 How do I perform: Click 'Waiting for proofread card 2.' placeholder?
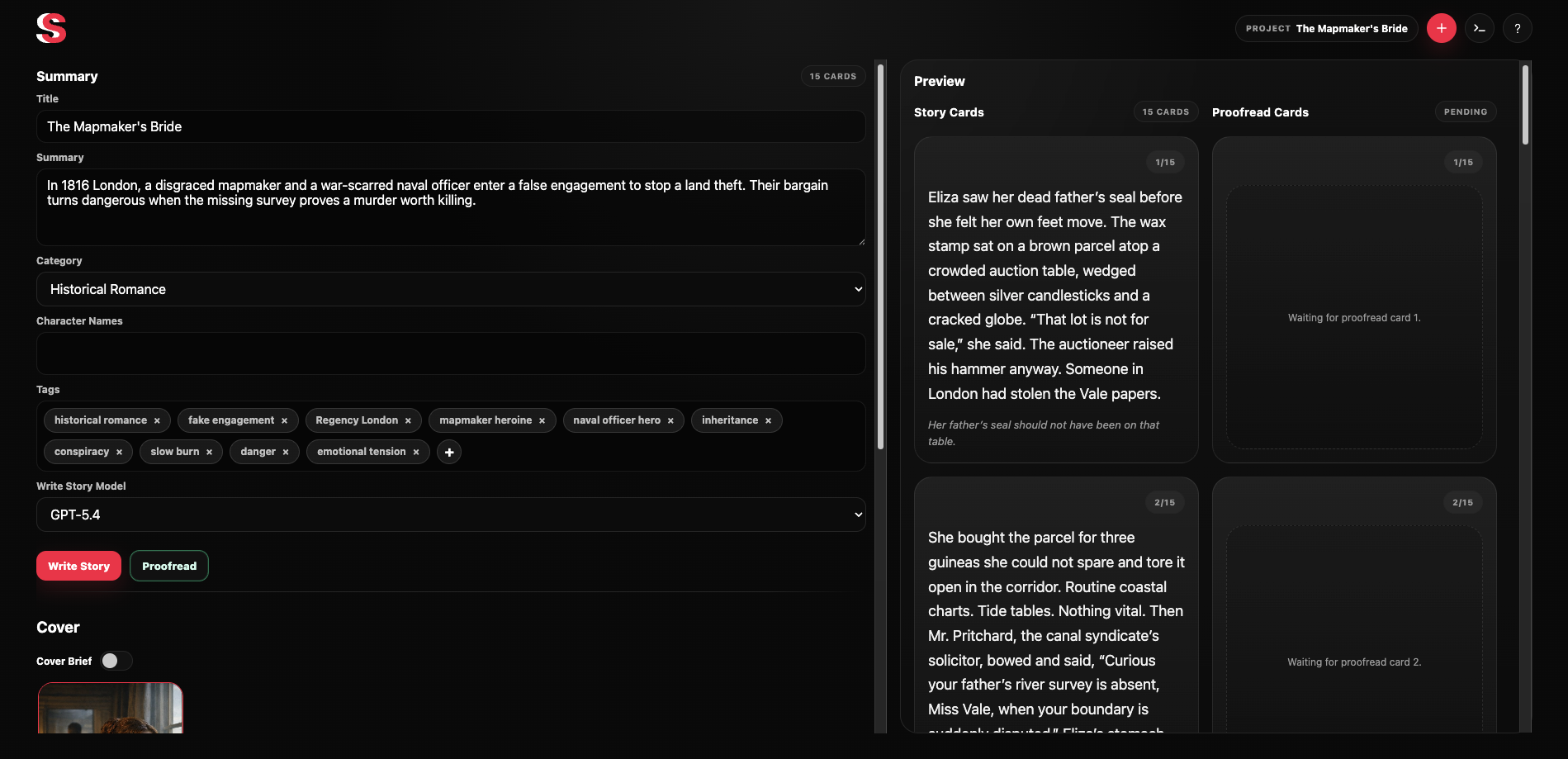point(1354,662)
